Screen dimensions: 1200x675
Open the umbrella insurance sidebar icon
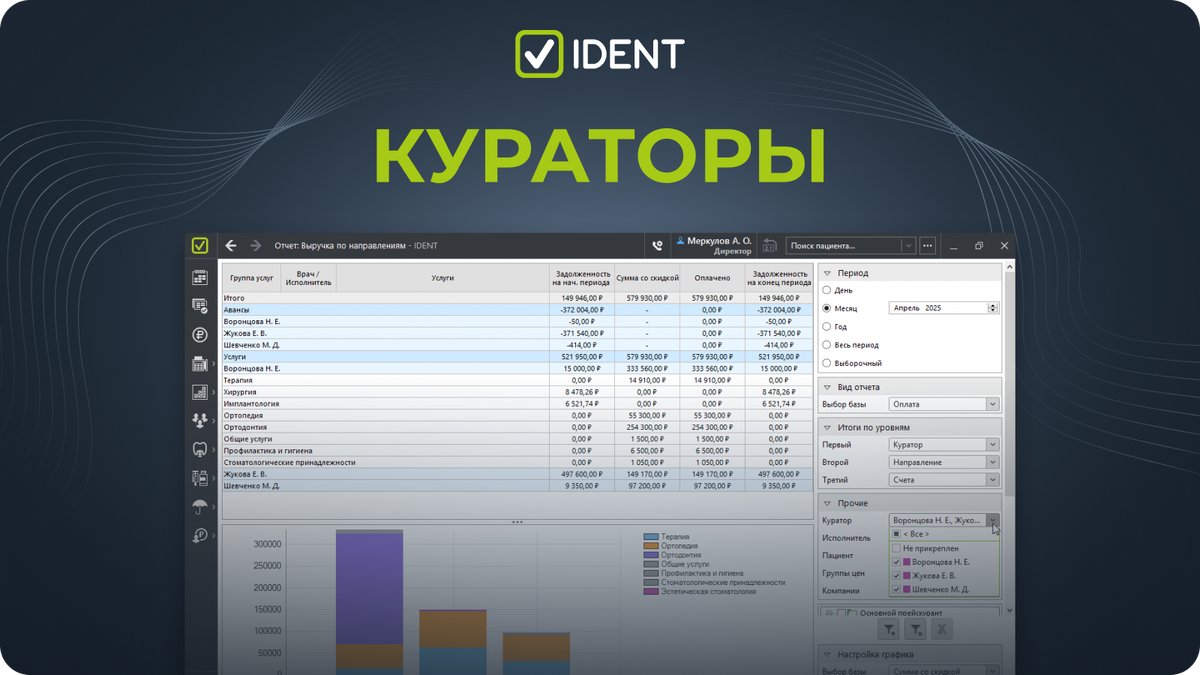pyautogui.click(x=200, y=507)
